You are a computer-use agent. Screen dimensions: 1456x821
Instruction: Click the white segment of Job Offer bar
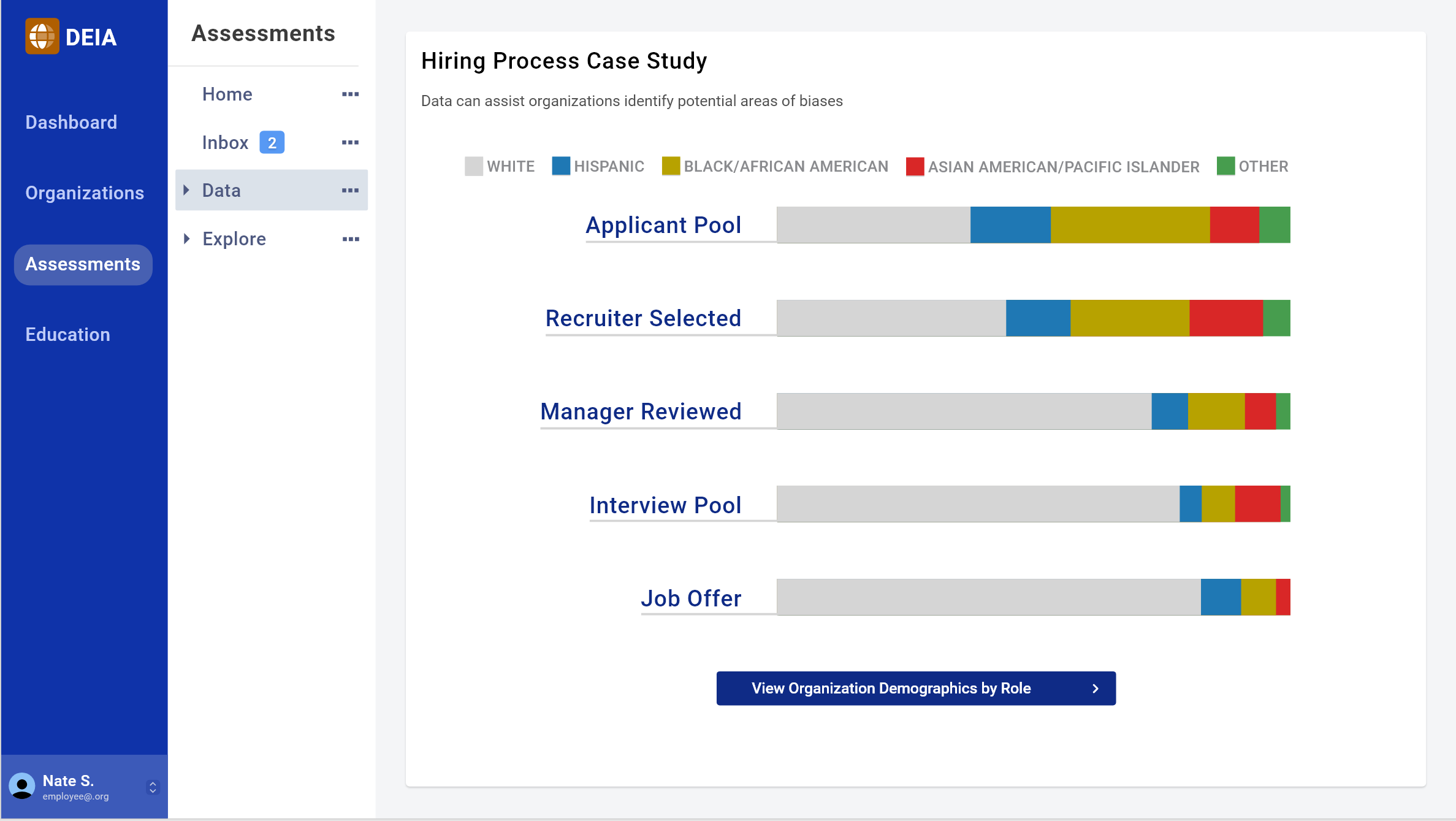pos(988,597)
